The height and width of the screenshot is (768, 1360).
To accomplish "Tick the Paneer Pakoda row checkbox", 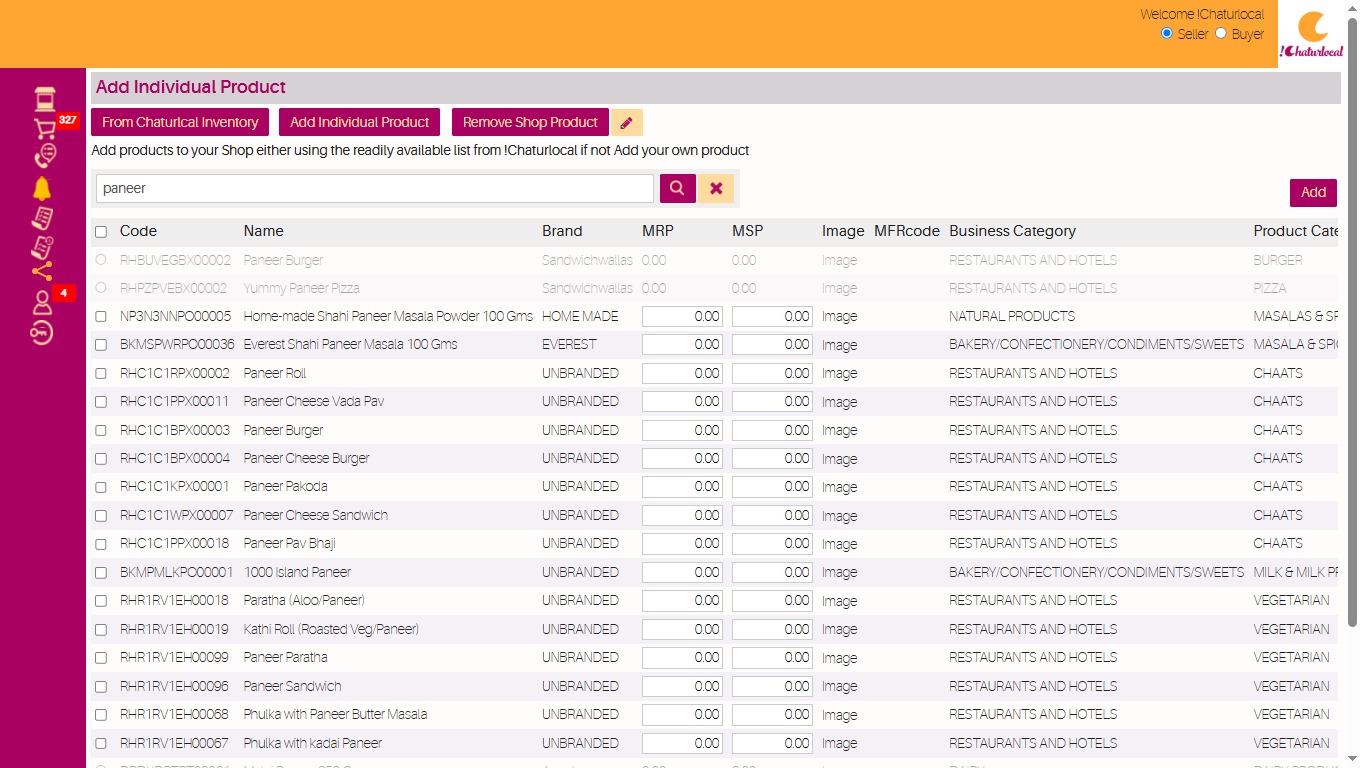I will pyautogui.click(x=101, y=487).
